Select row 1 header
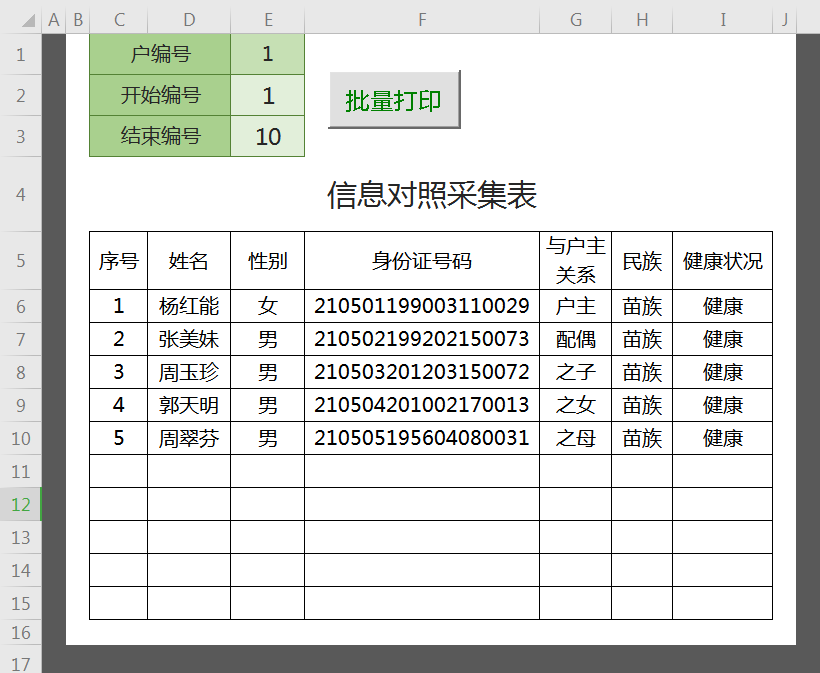The height and width of the screenshot is (673, 820). coord(21,54)
